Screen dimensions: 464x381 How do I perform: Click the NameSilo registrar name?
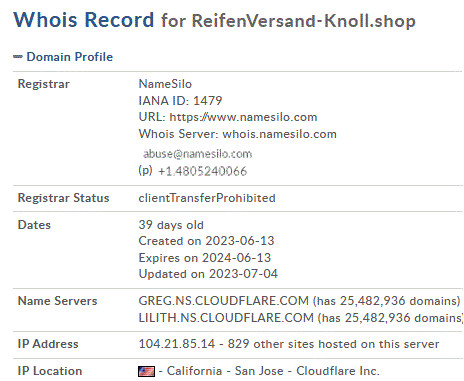pos(165,84)
